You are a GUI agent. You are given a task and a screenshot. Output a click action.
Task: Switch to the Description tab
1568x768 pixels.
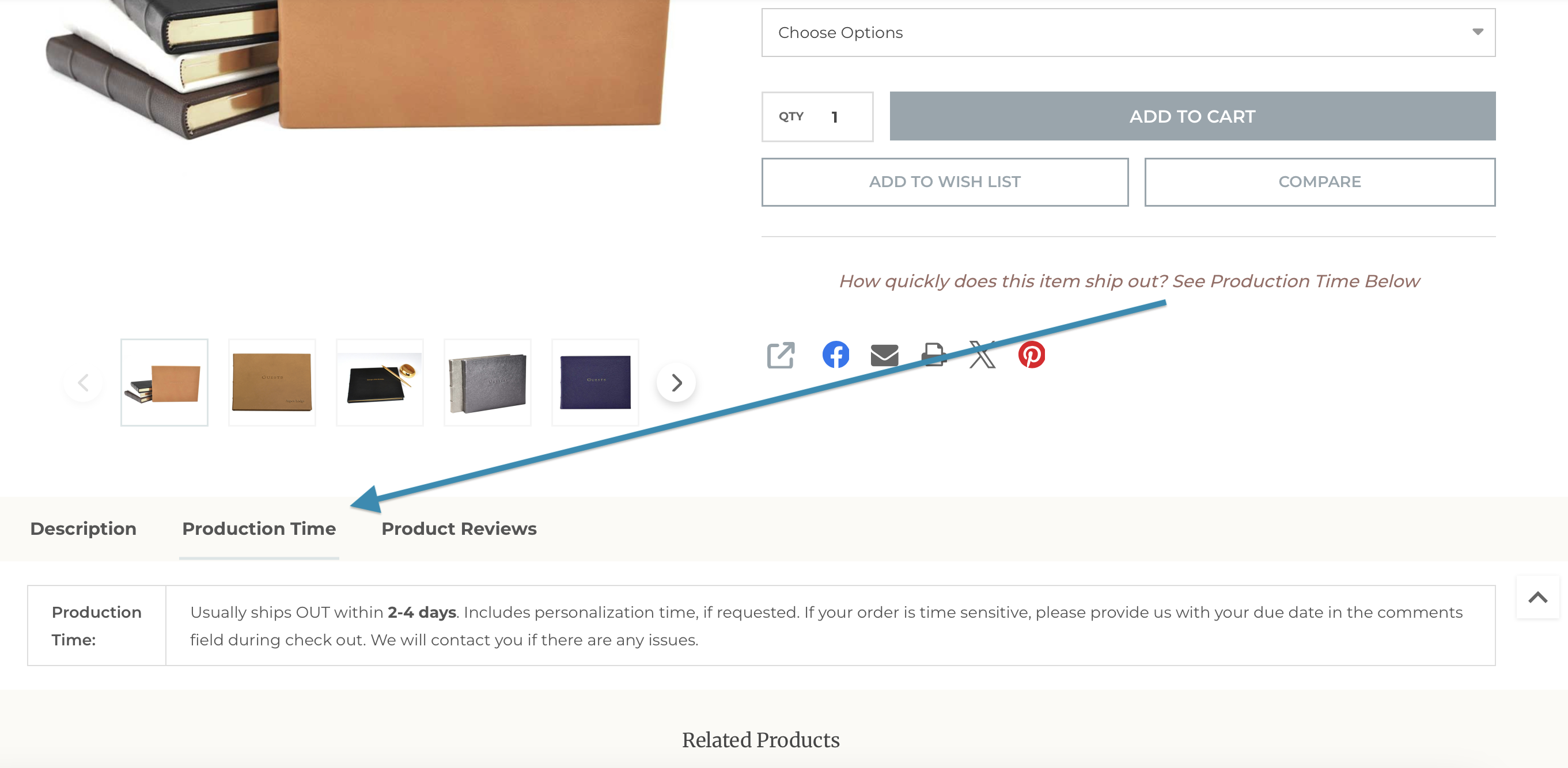click(x=84, y=529)
